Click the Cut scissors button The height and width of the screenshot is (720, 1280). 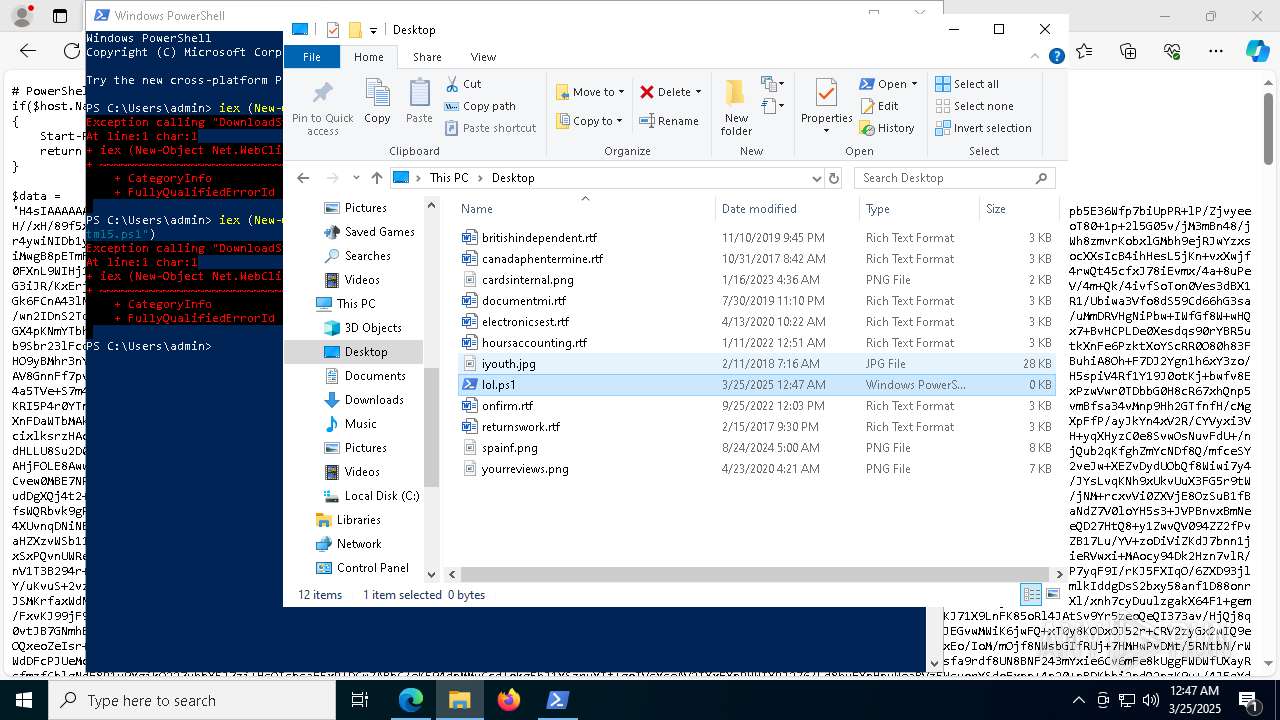(463, 84)
